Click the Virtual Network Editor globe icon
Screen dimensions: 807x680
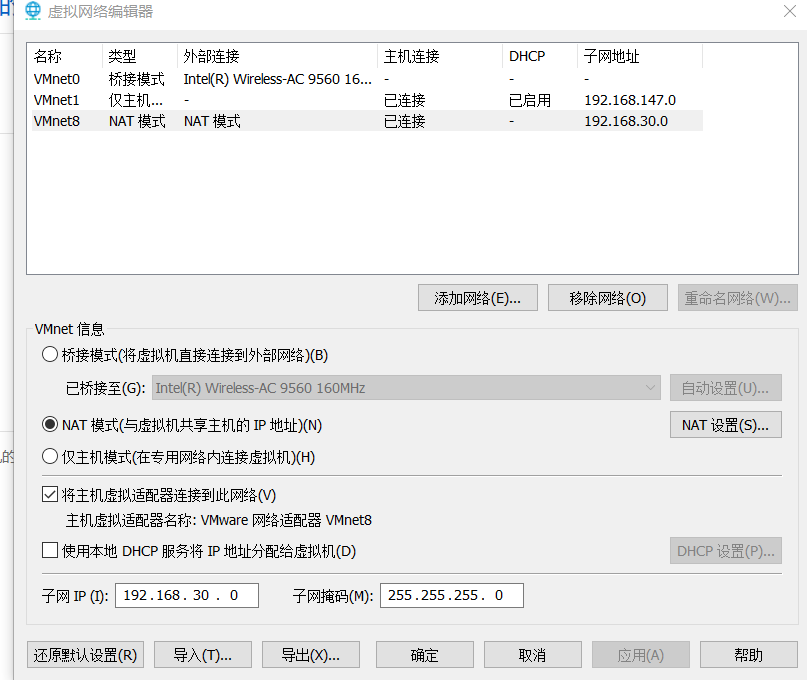(x=32, y=12)
